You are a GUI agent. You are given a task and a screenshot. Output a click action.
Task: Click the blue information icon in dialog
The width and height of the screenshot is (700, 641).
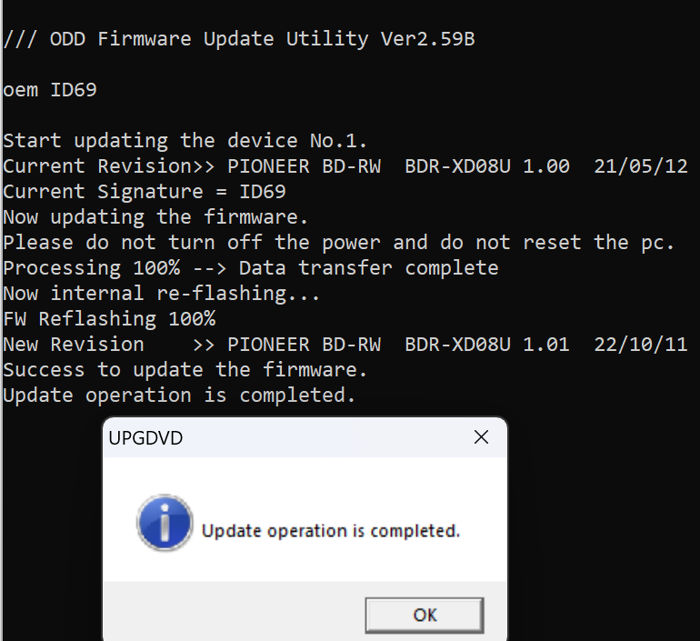pos(165,523)
